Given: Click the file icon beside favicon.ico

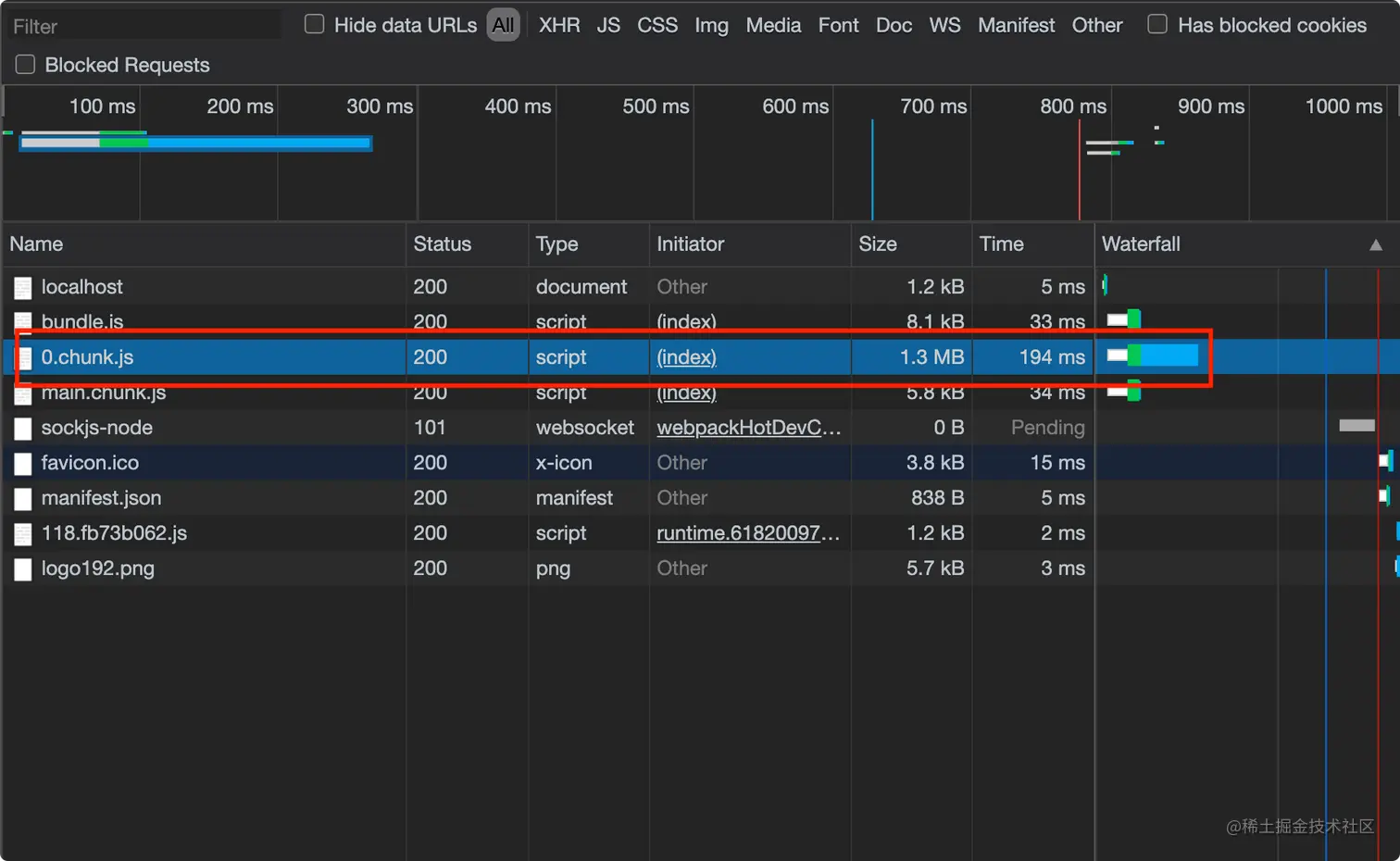Looking at the screenshot, I should 23,464.
